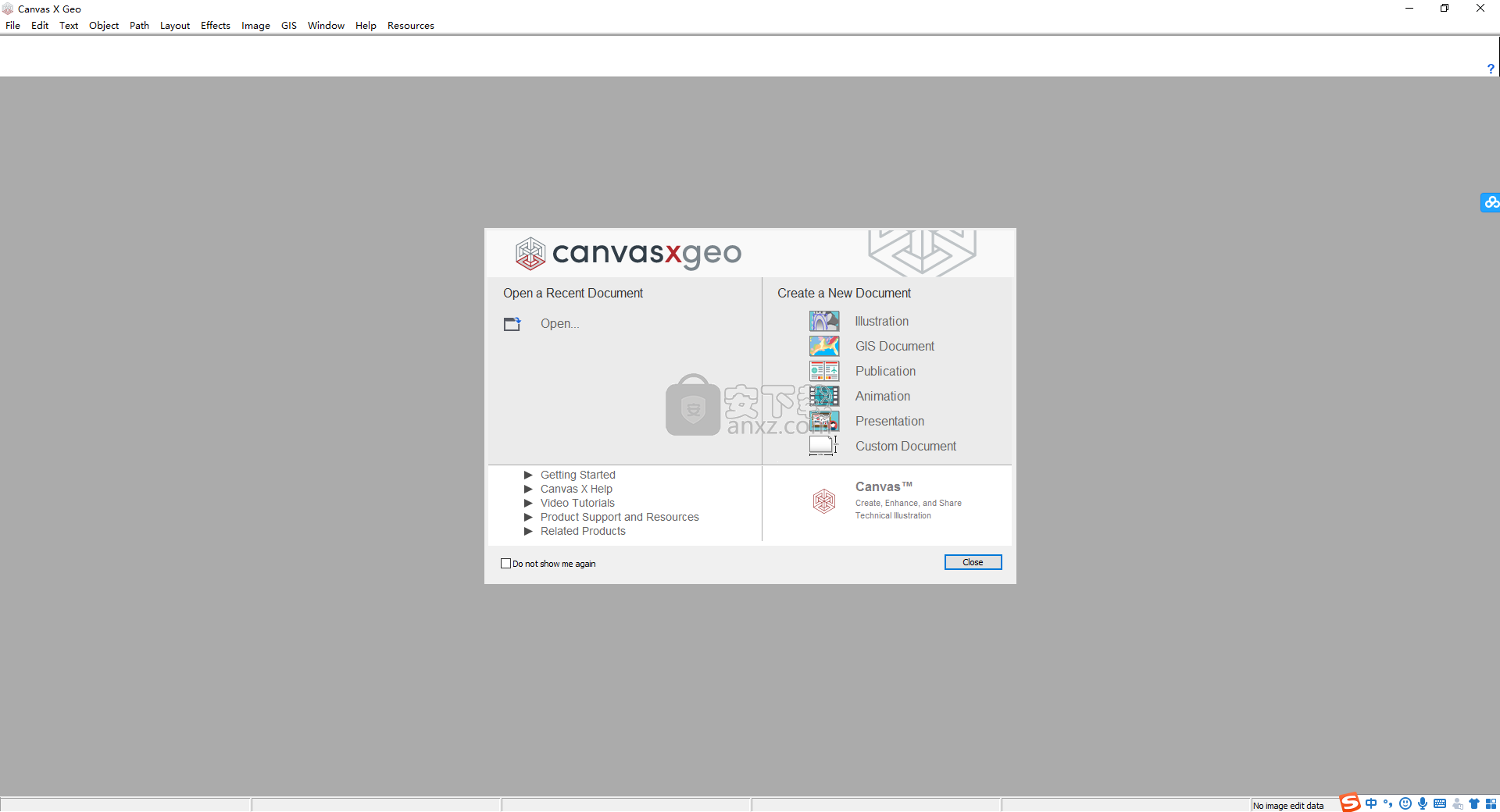The width and height of the screenshot is (1500, 812).
Task: Click the Open folder icon
Action: (x=512, y=324)
